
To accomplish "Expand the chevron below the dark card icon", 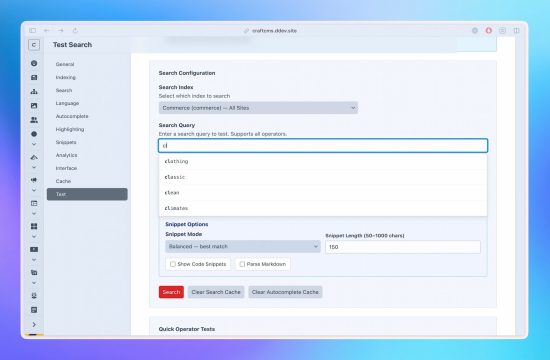I will click(x=34, y=260).
